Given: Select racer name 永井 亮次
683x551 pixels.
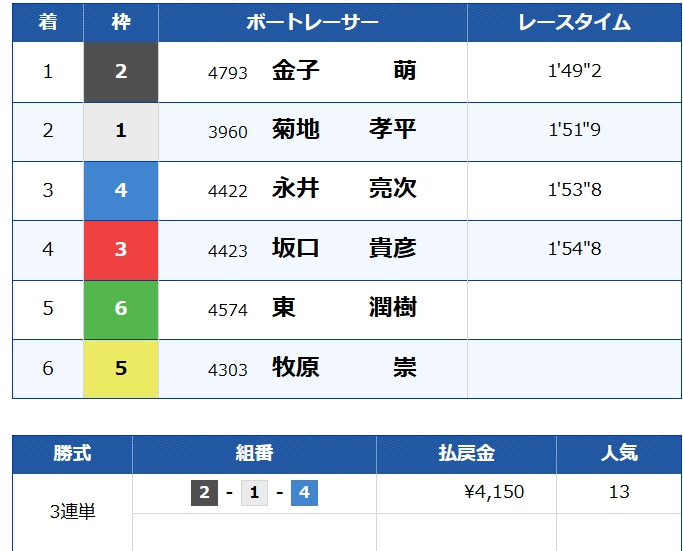Looking at the screenshot, I should point(343,189).
